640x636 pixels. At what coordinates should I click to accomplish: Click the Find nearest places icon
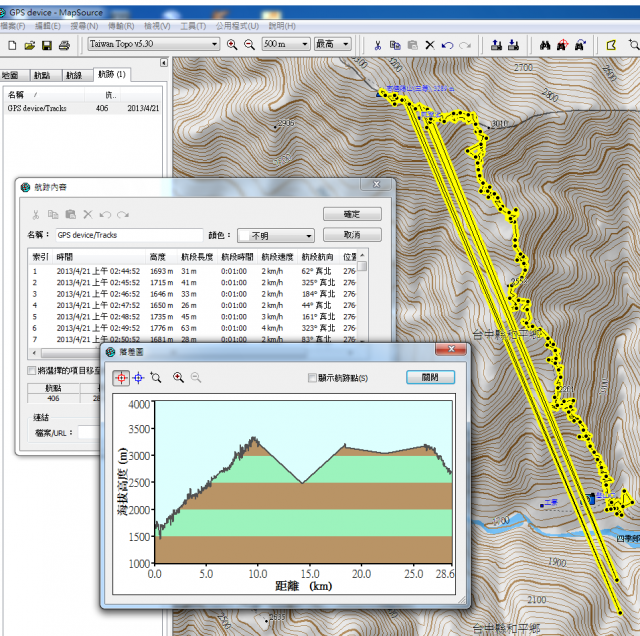[562, 45]
